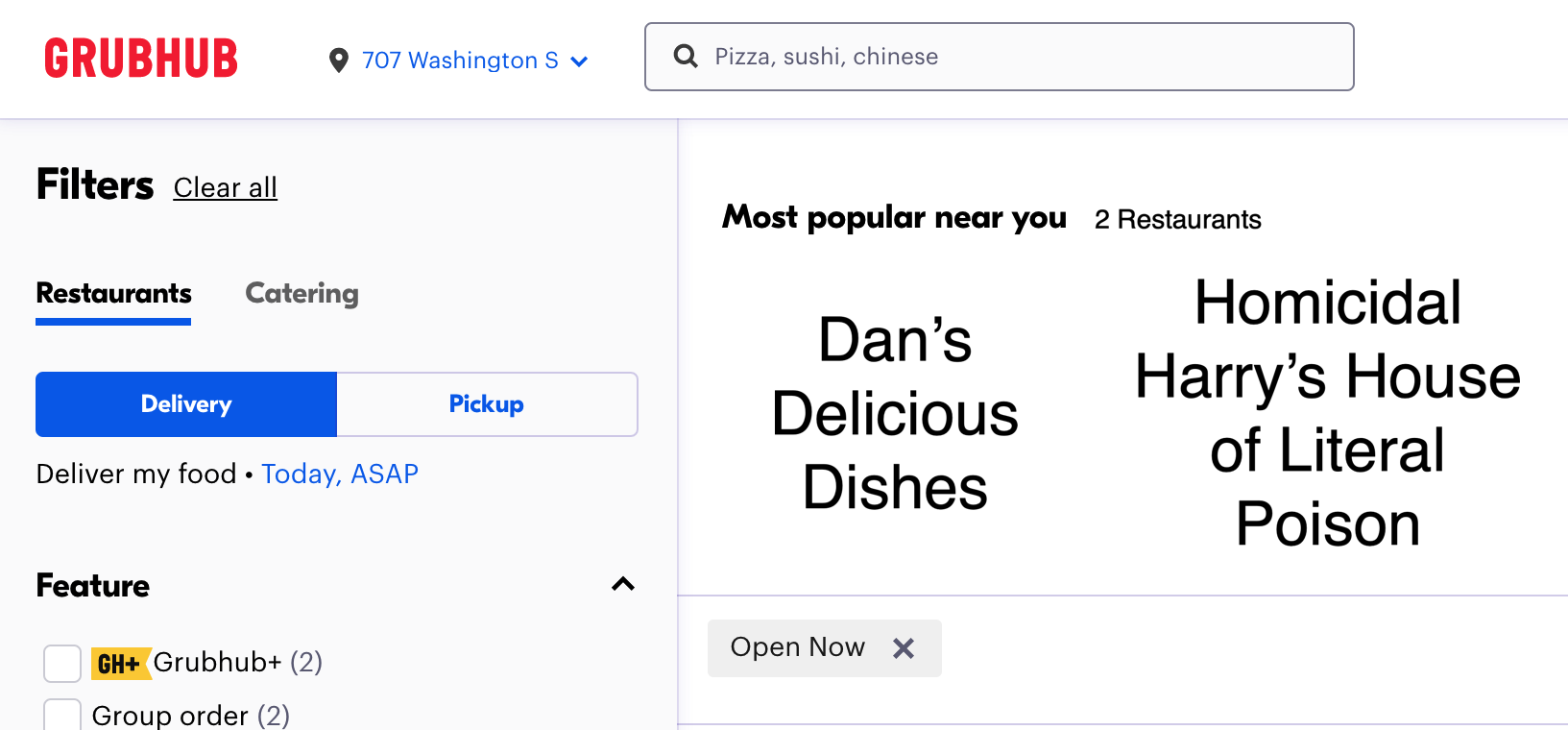Viewport: 1568px width, 730px height.
Task: Switch to the Catering tab
Action: pyautogui.click(x=302, y=293)
